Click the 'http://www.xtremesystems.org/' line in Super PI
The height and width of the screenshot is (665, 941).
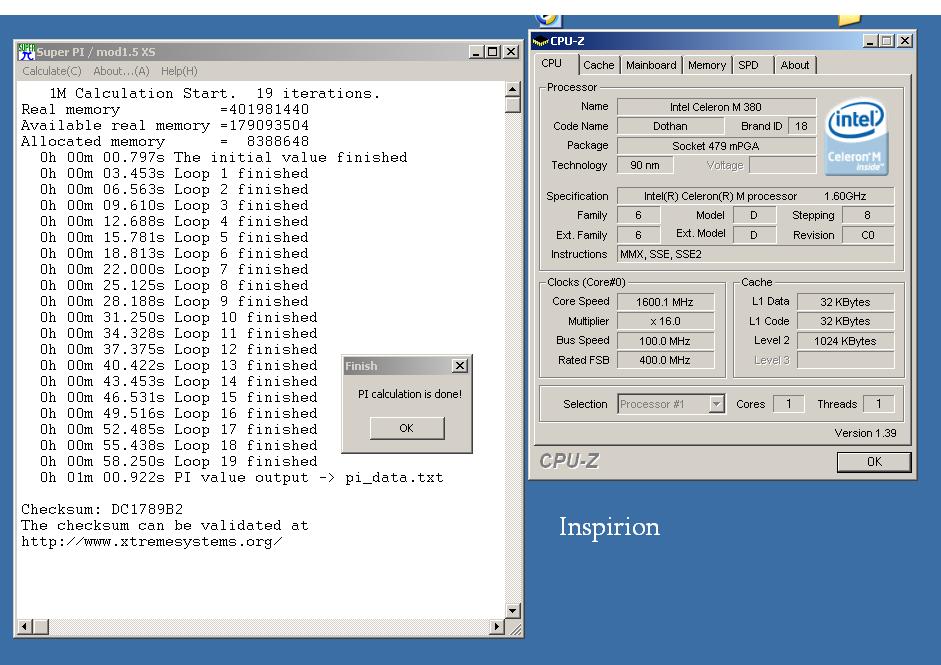[x=152, y=542]
